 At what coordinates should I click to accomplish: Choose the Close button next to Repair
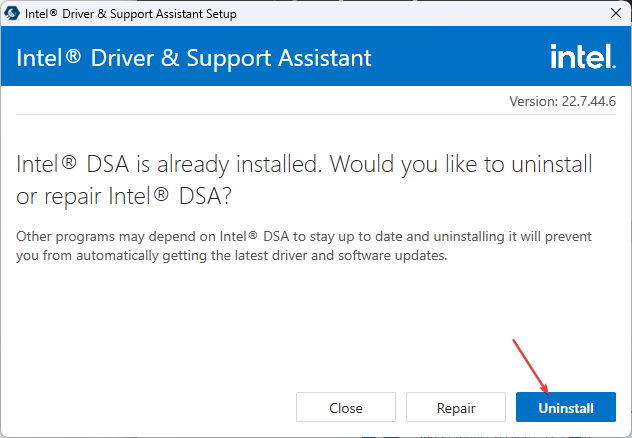click(x=346, y=407)
